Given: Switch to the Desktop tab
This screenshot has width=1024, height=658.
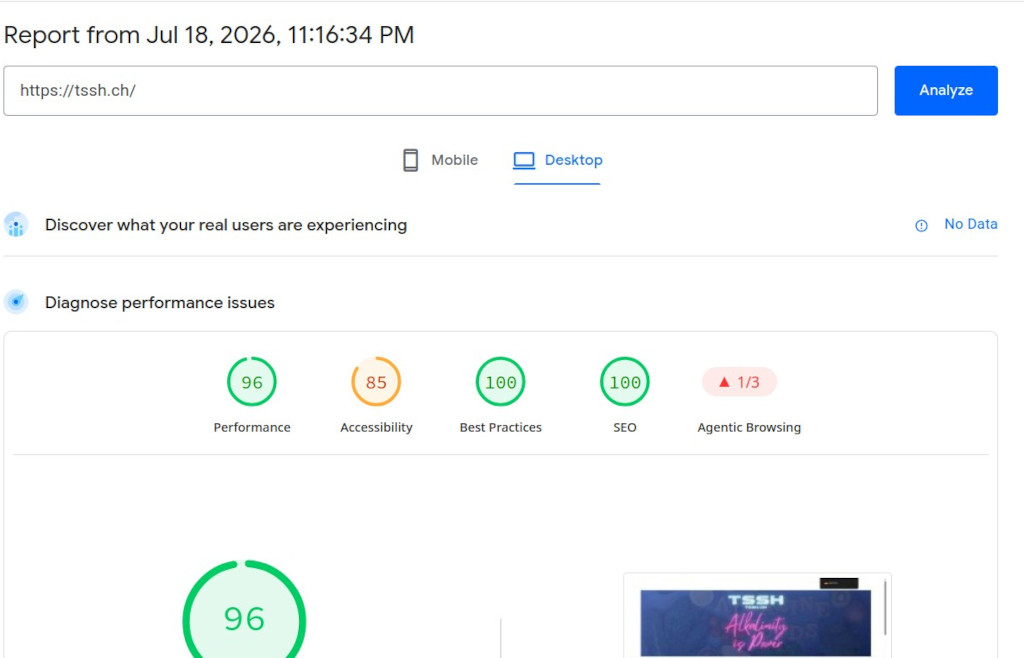Looking at the screenshot, I should click(557, 160).
